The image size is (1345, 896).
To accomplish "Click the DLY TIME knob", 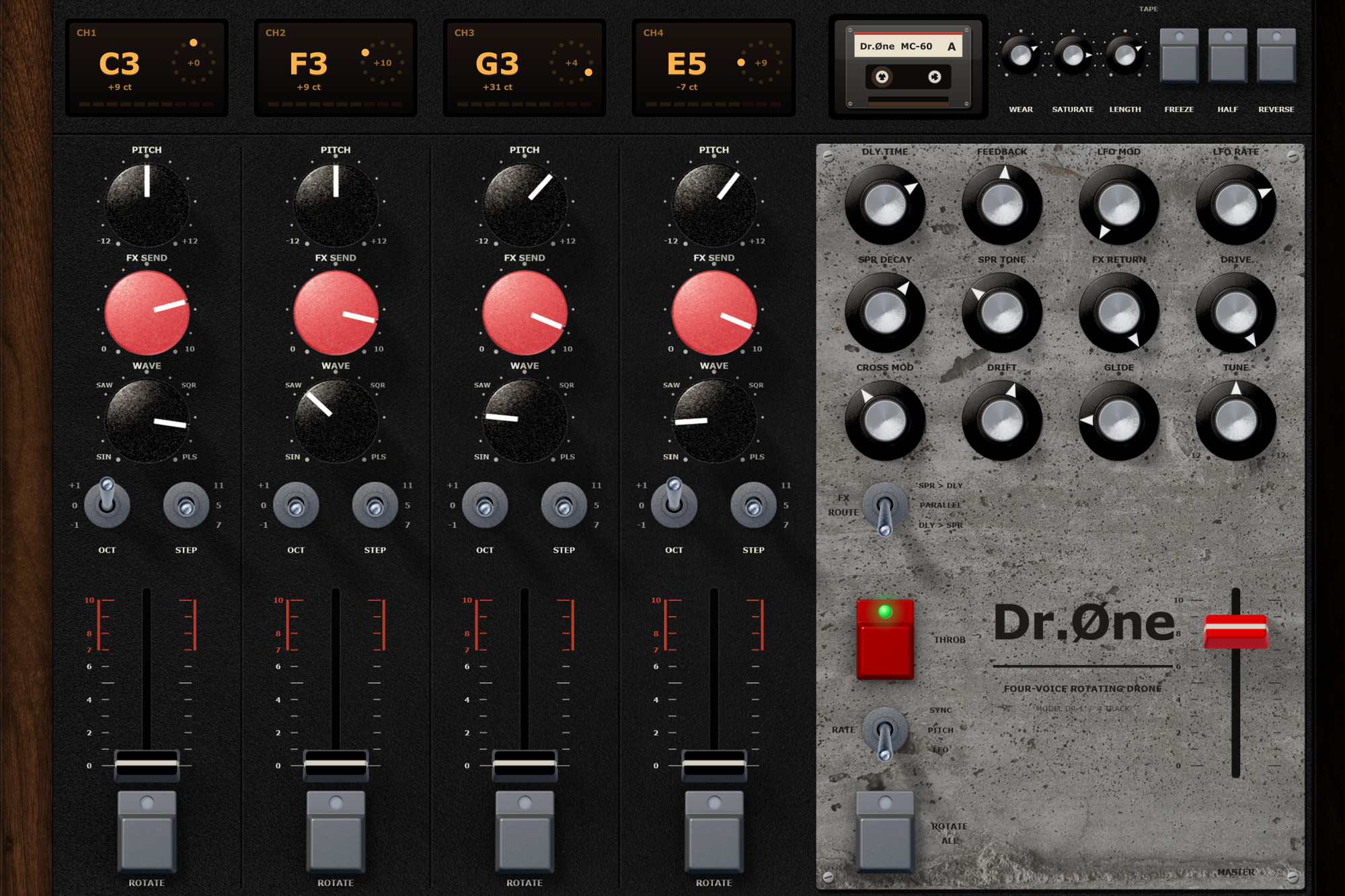I will click(x=885, y=204).
